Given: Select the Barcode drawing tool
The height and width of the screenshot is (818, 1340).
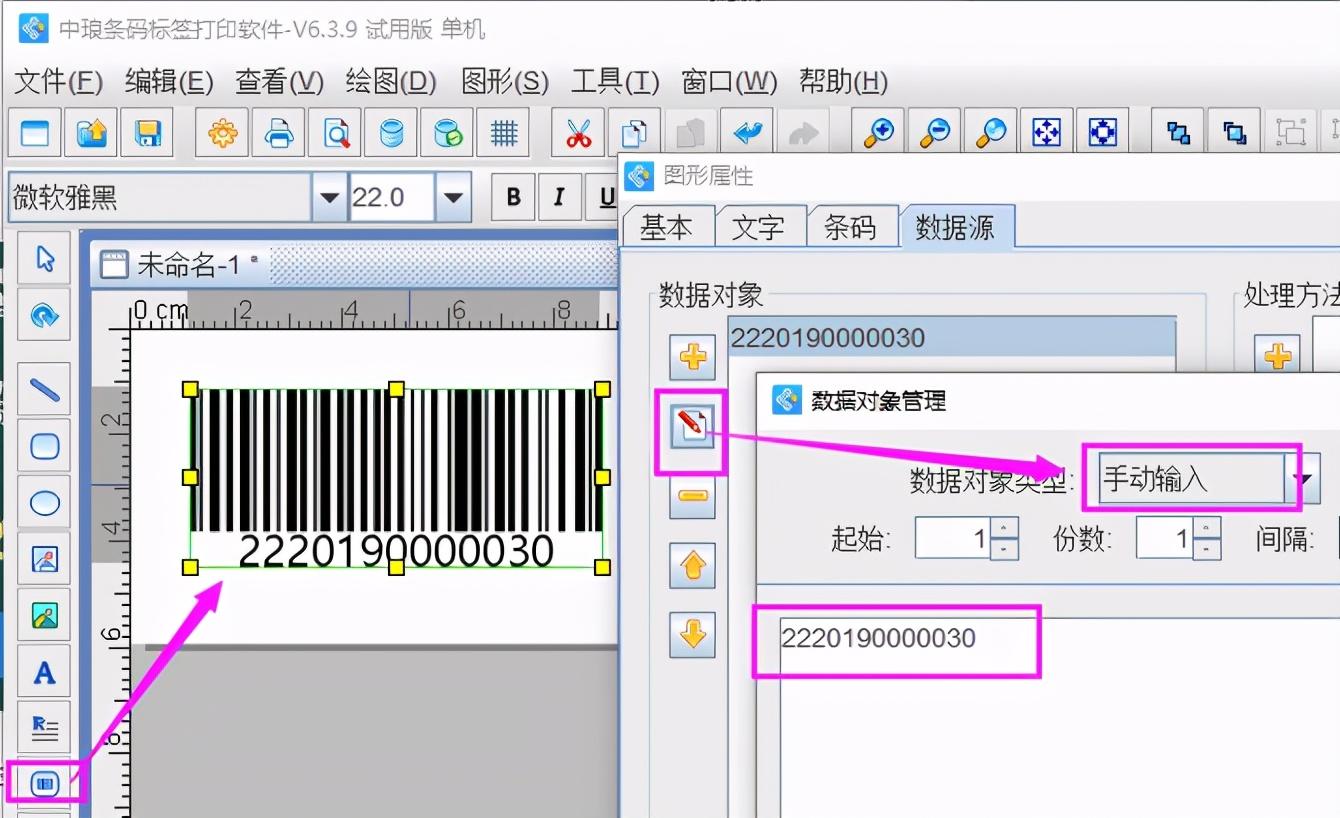Looking at the screenshot, I should 44,783.
